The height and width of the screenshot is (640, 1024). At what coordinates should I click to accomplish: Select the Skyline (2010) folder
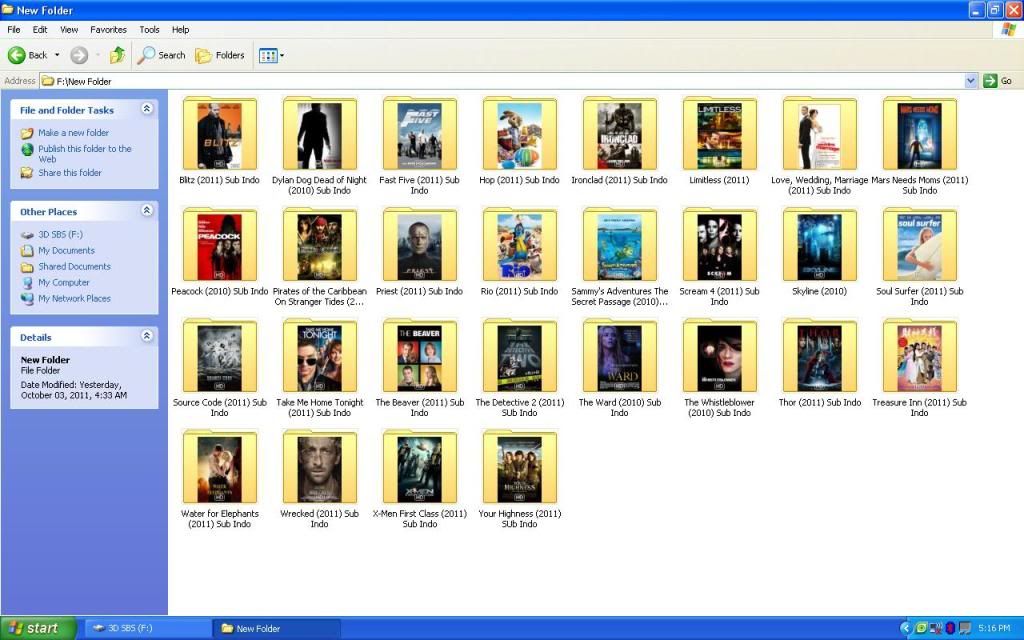820,252
